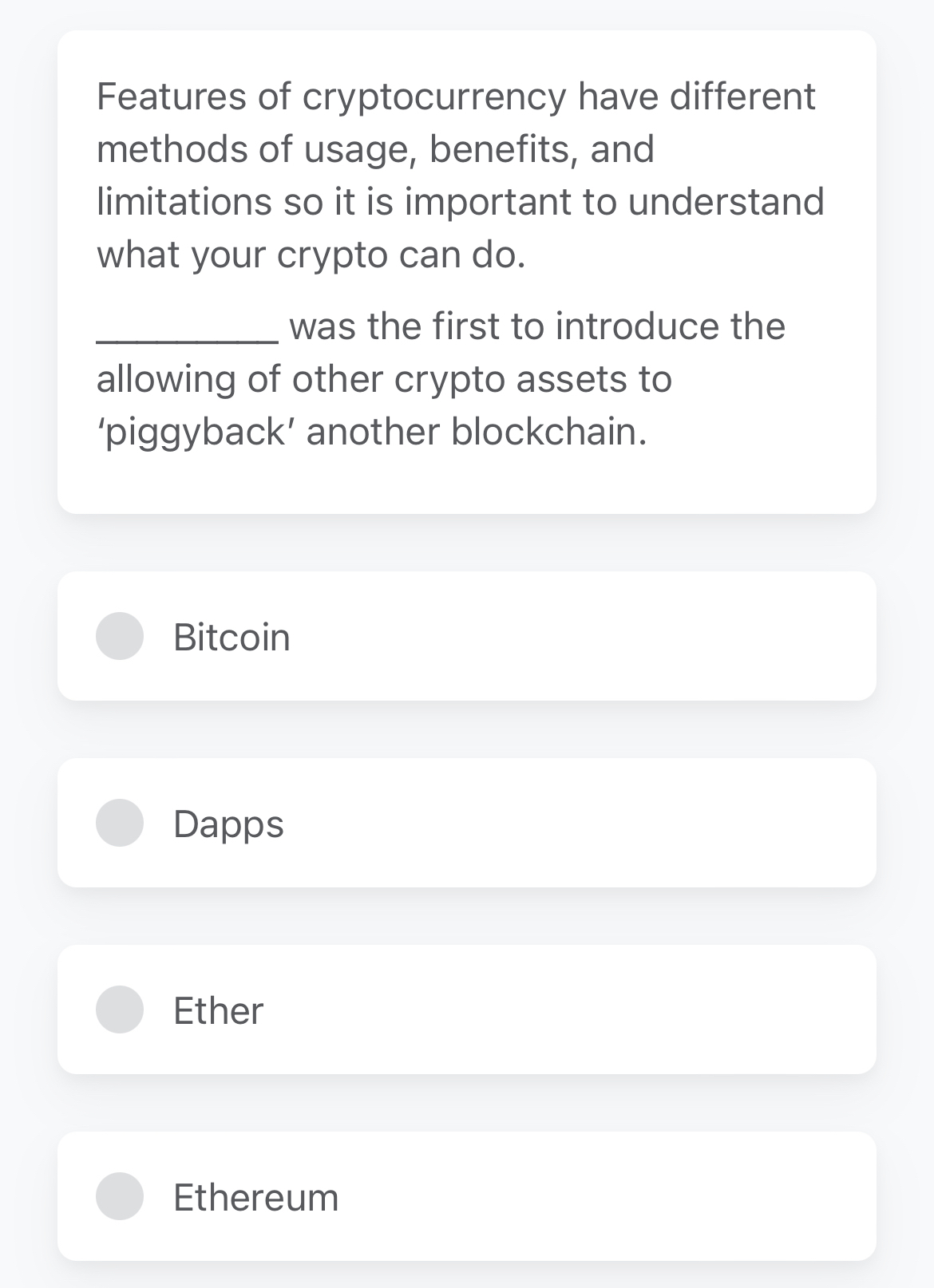Screen dimensions: 934x1288
Task: Click the unselected circle beside Ethereum
Action: [120, 1195]
